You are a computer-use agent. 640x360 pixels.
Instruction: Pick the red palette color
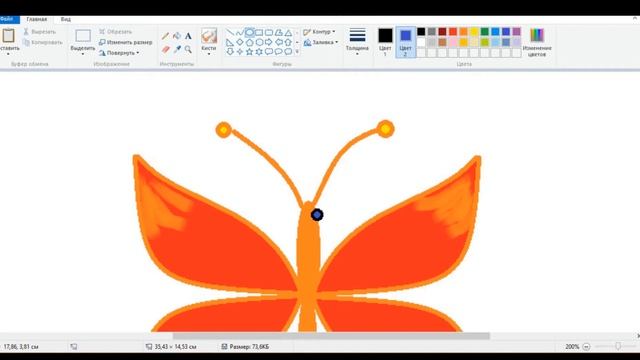pos(453,31)
